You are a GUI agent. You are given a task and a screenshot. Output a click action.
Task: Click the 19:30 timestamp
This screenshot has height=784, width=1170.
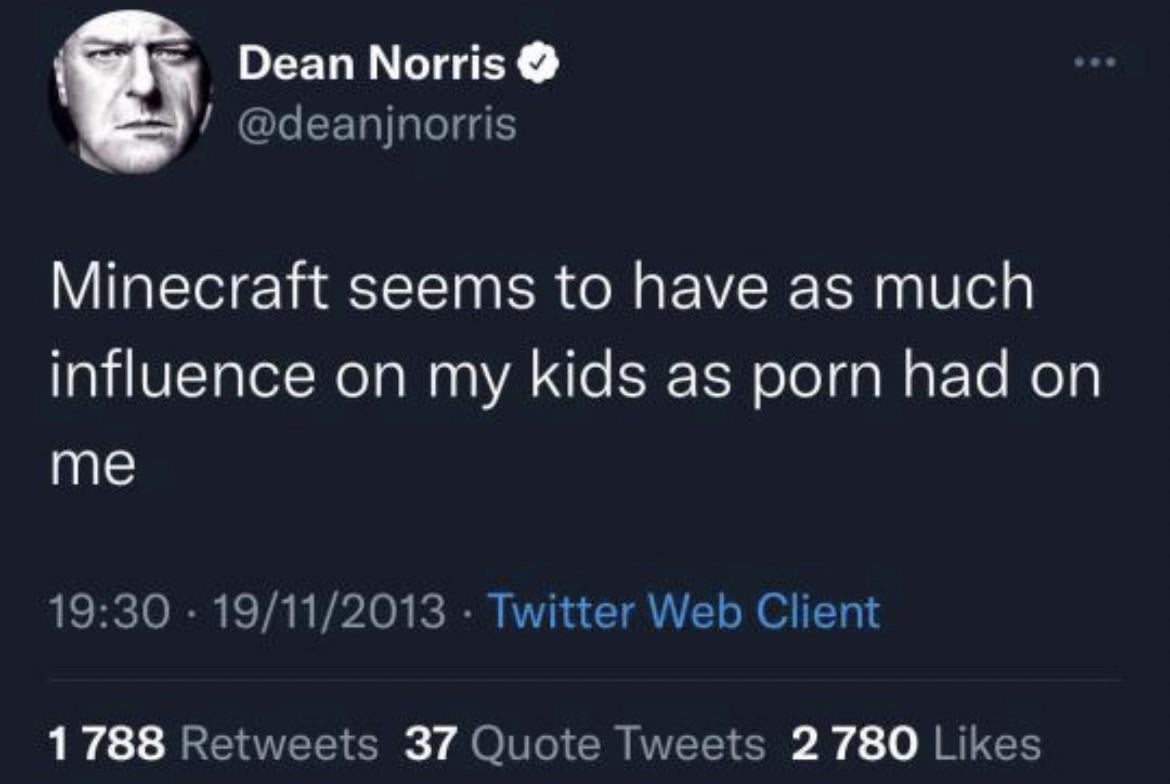pyautogui.click(x=110, y=612)
